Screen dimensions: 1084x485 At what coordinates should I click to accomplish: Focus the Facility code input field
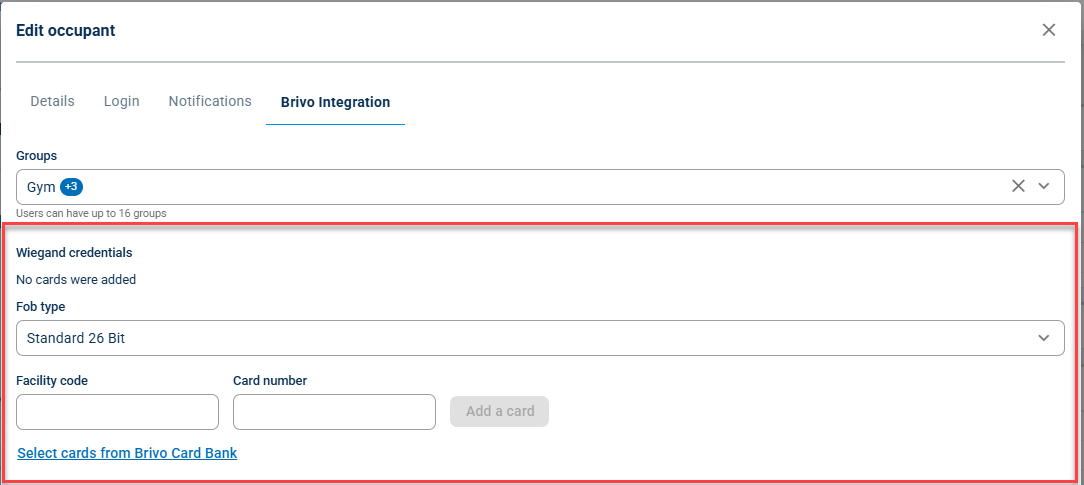pyautogui.click(x=118, y=412)
